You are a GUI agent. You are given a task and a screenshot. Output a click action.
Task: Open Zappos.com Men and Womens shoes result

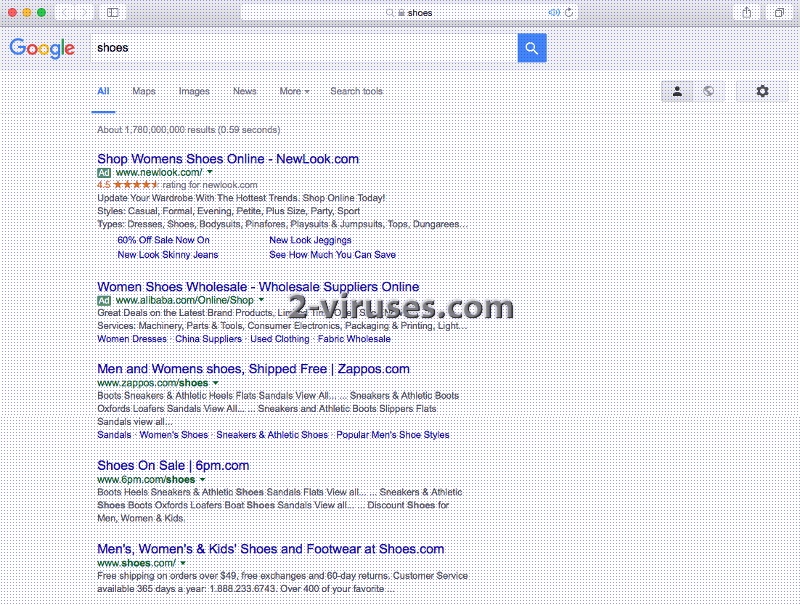253,369
